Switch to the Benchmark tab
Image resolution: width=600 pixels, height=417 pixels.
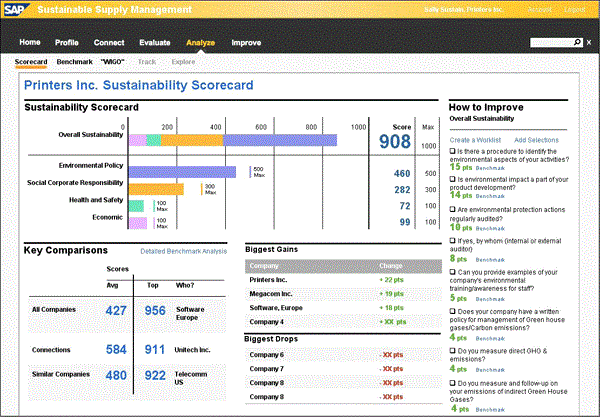pyautogui.click(x=75, y=62)
